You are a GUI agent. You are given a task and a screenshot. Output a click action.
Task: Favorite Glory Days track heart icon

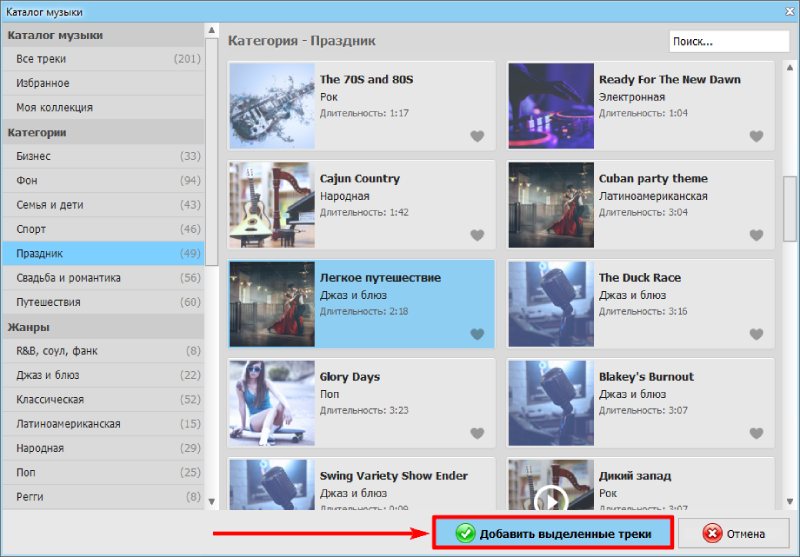(x=477, y=433)
